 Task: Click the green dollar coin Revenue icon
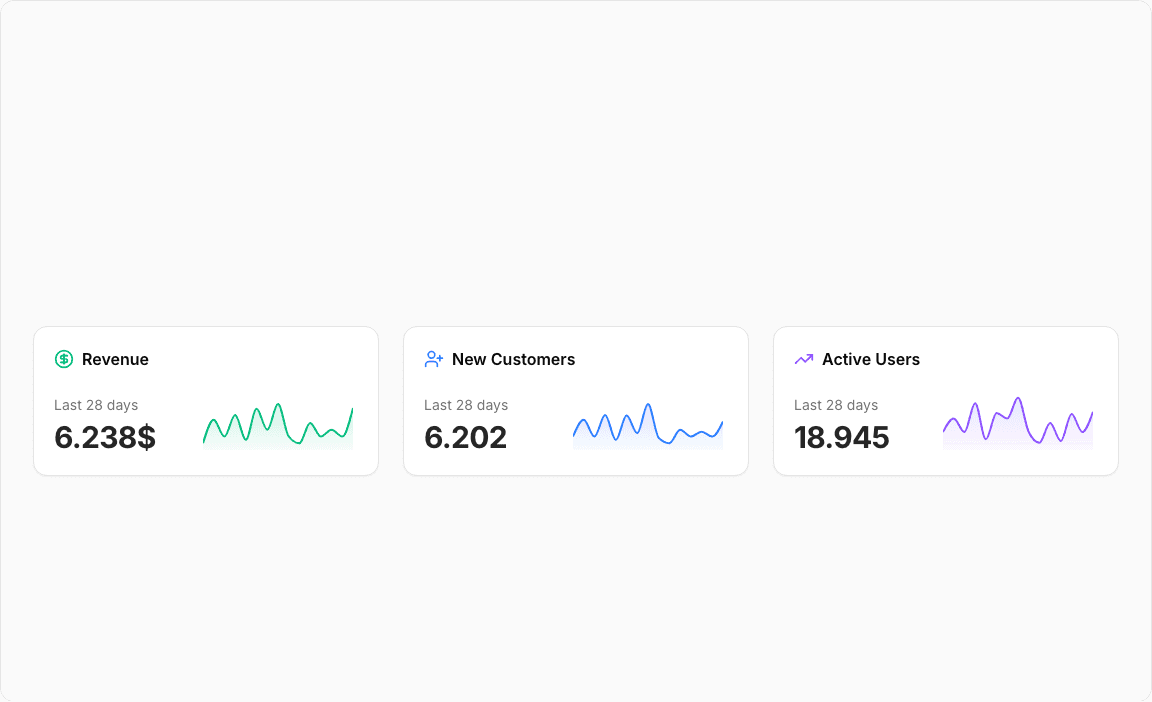[x=64, y=359]
